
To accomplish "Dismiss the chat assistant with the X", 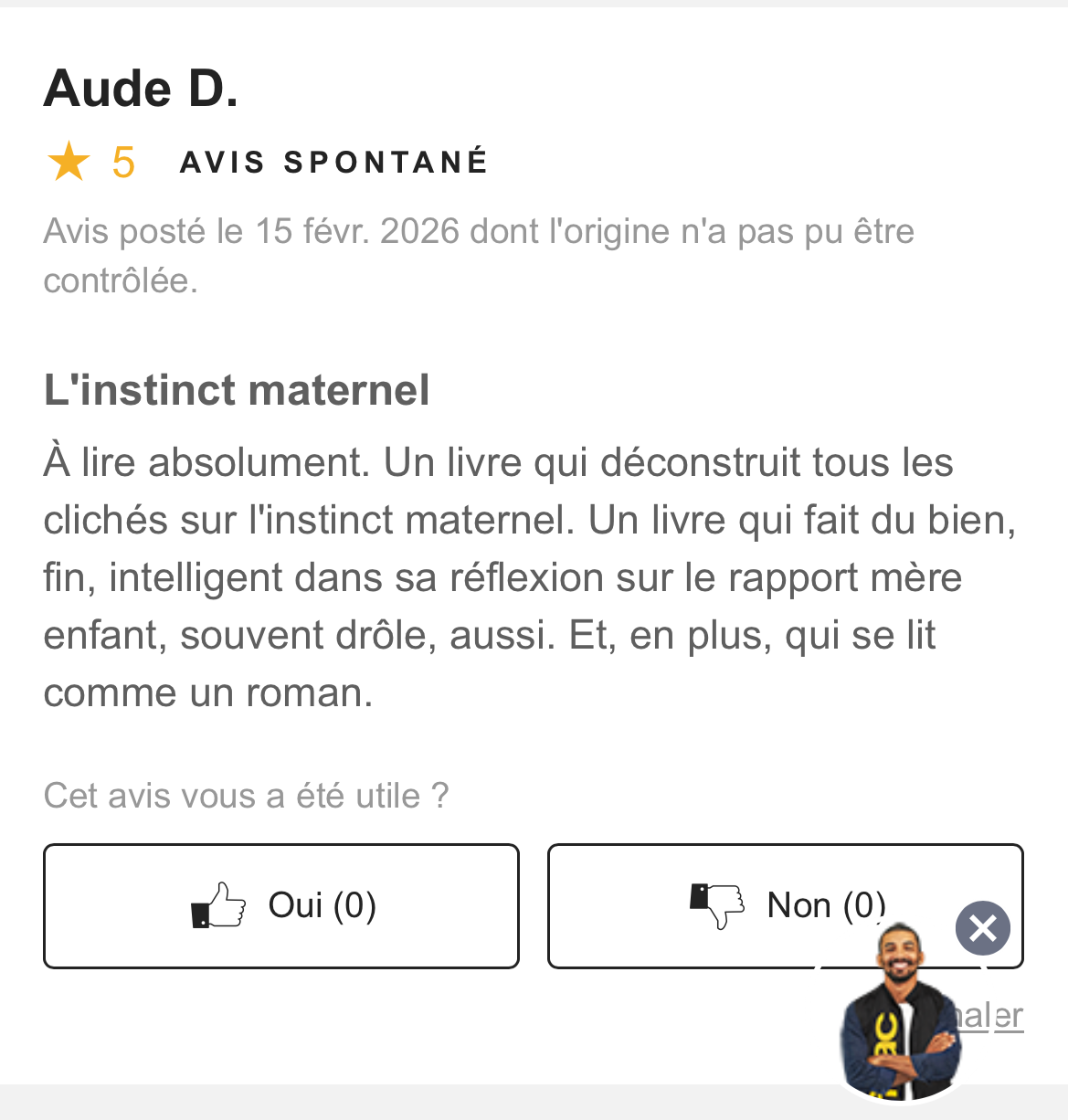I will pos(982,928).
